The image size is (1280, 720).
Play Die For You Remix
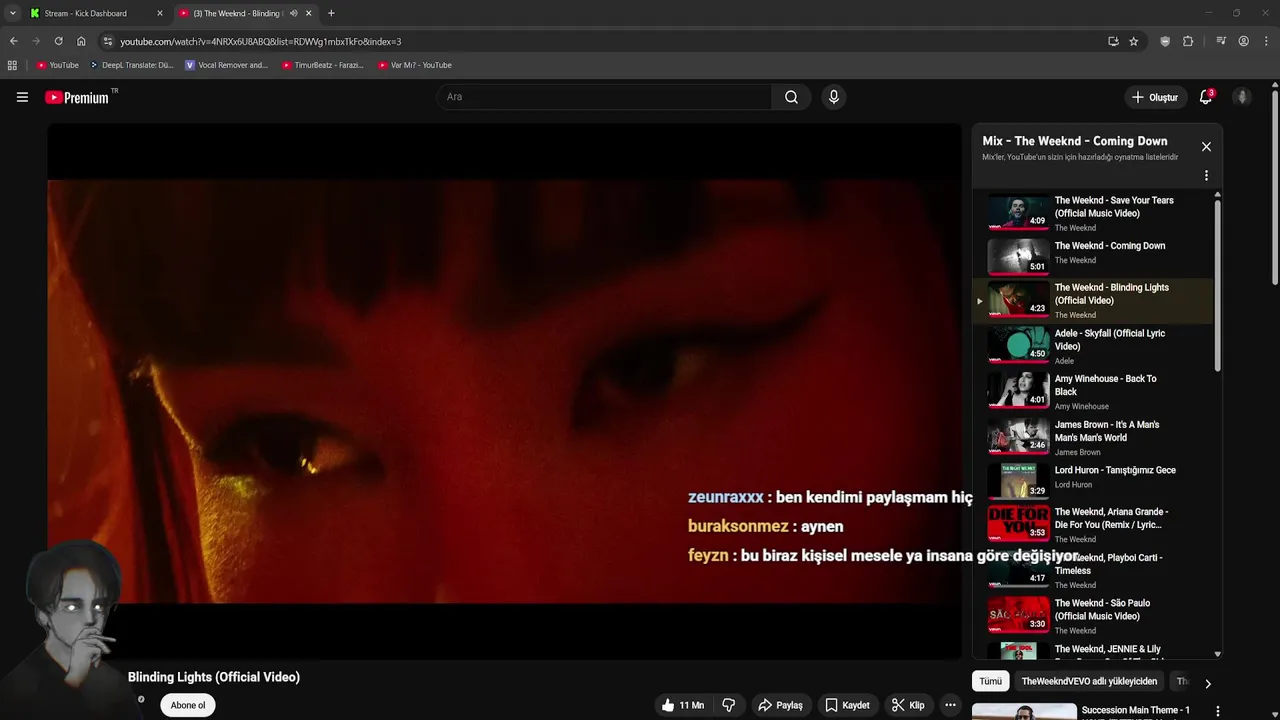point(1094,524)
